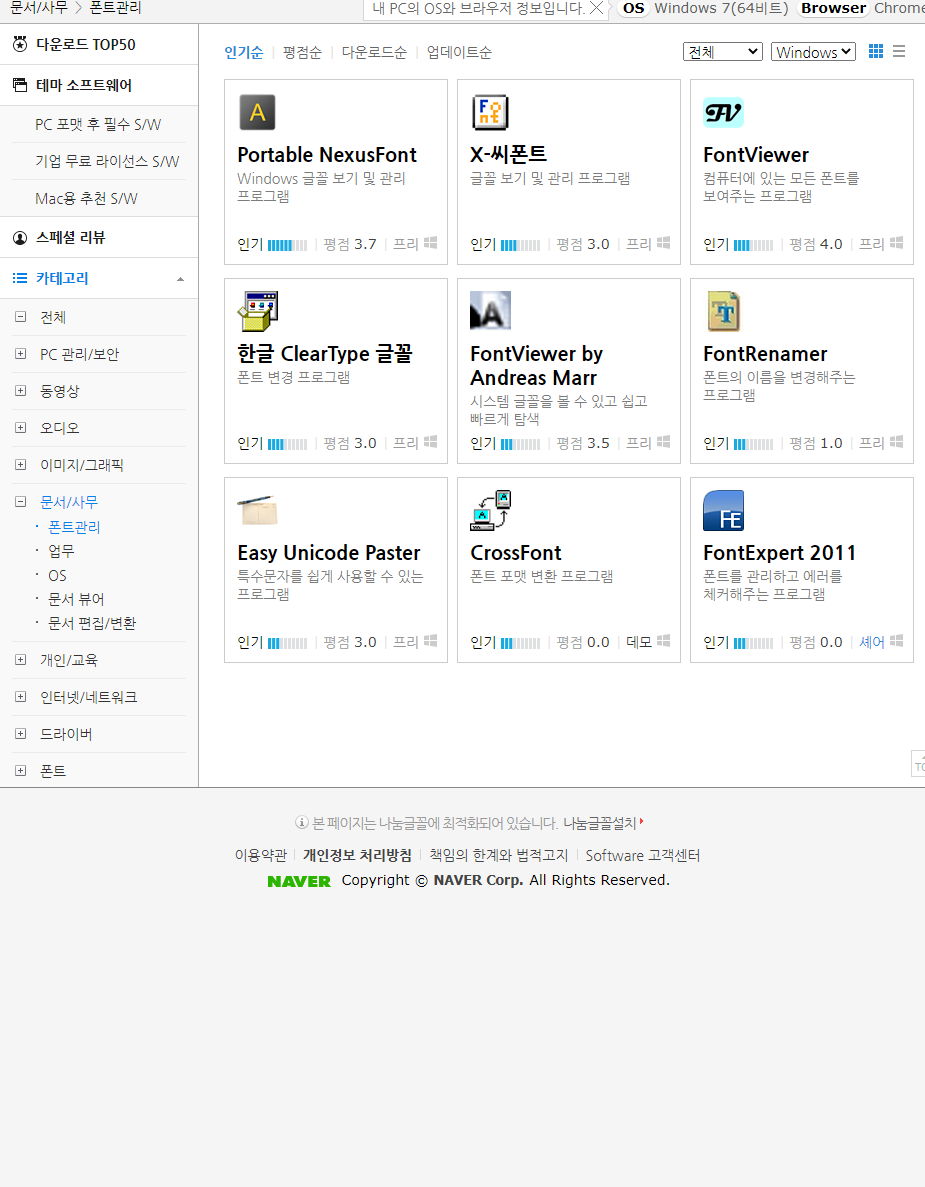Screen dimensions: 925x1187
Task: Expand the 드라이버 category
Action: (x=20, y=734)
